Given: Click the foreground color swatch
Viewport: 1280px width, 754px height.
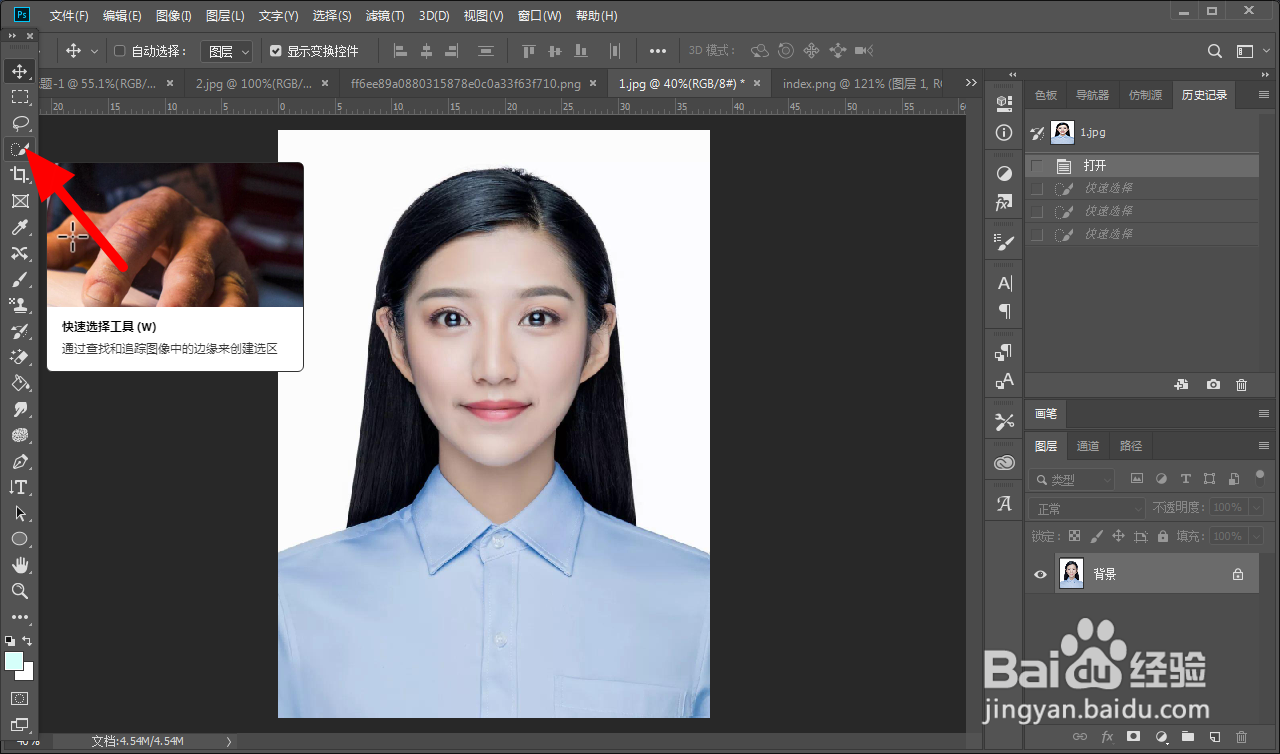Looking at the screenshot, I should point(14,662).
